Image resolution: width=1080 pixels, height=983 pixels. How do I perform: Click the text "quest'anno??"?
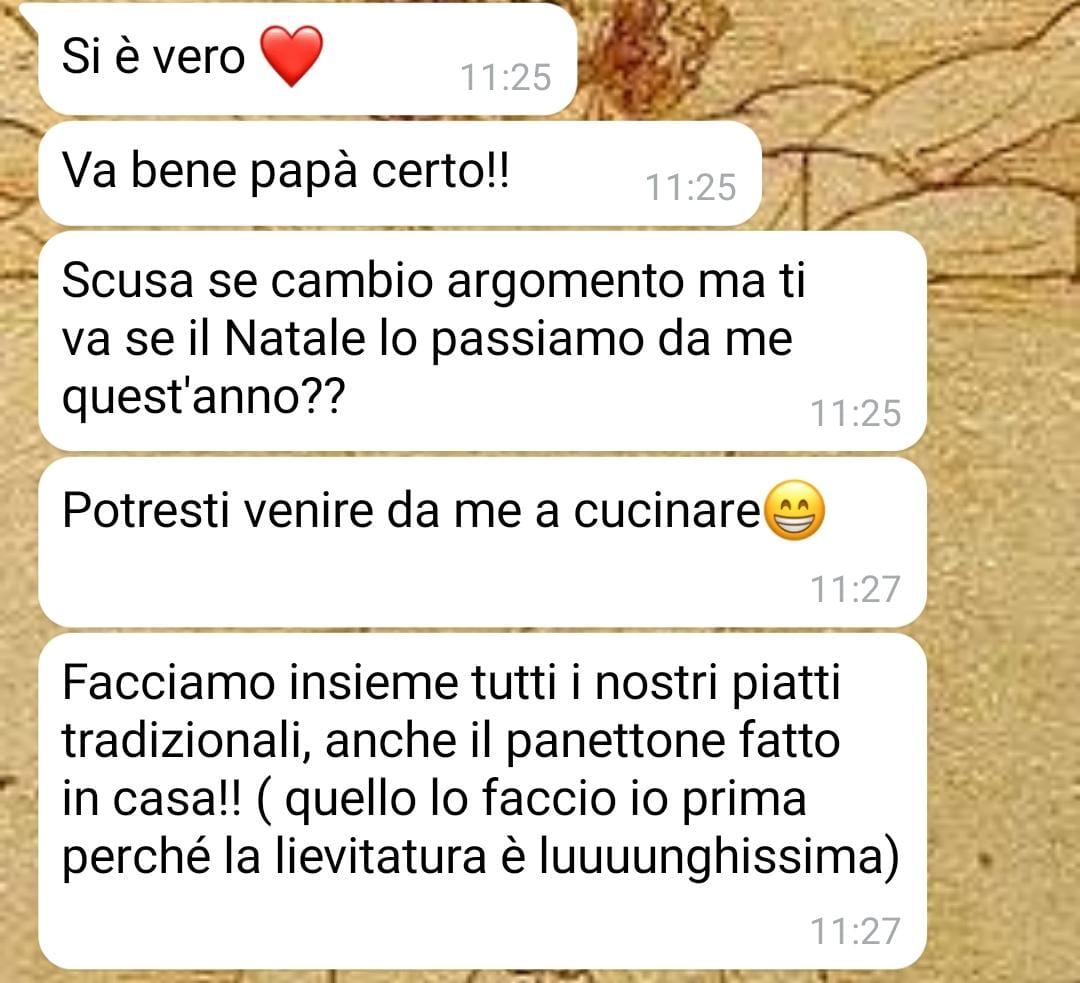[202, 397]
